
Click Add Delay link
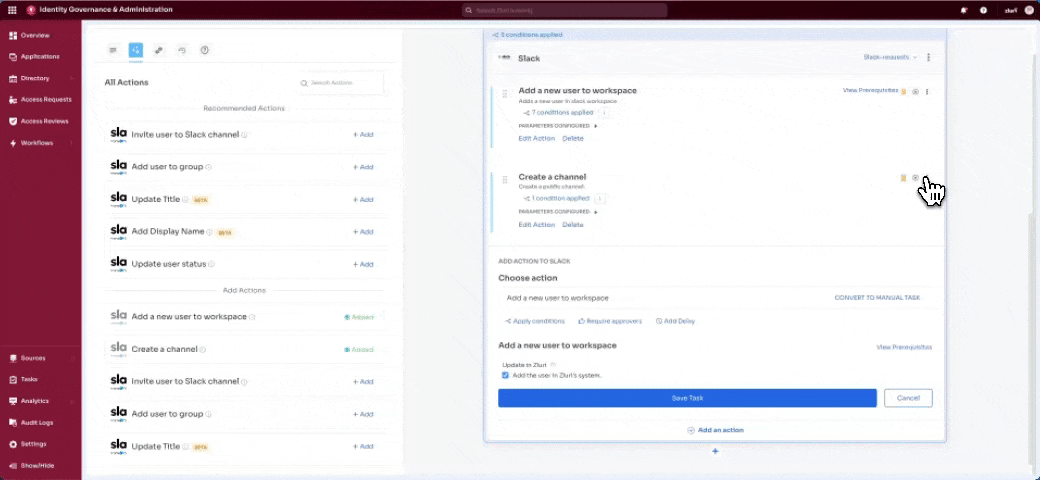(675, 322)
